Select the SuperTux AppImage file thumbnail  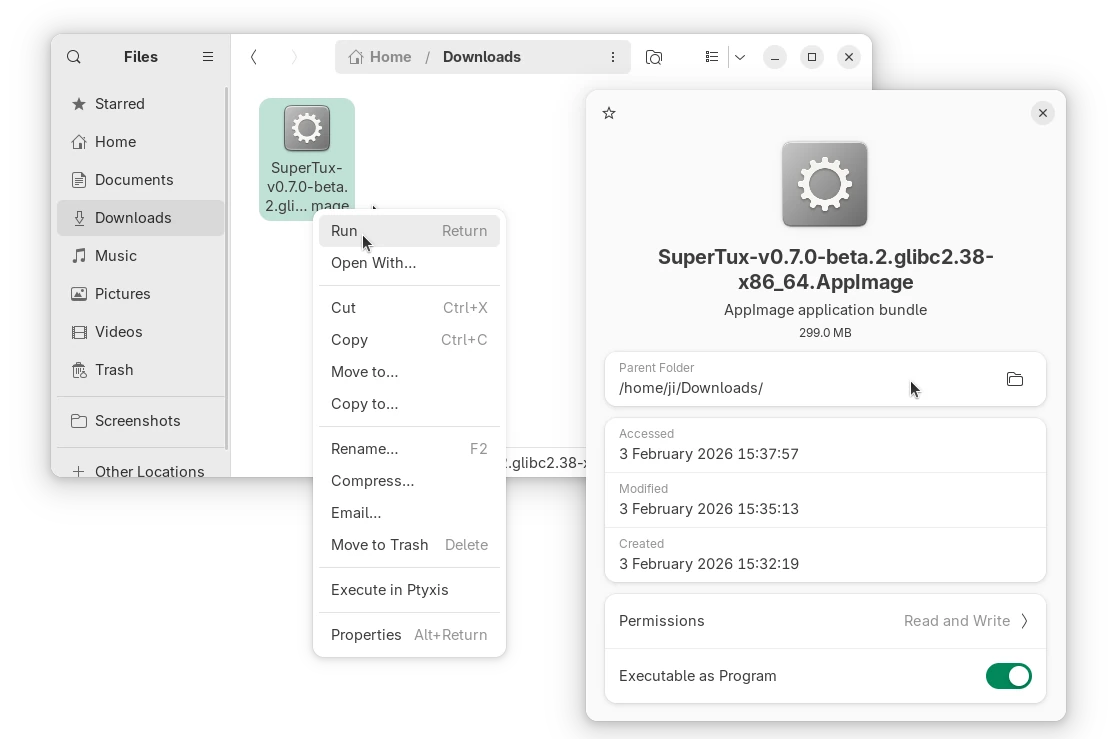point(307,129)
